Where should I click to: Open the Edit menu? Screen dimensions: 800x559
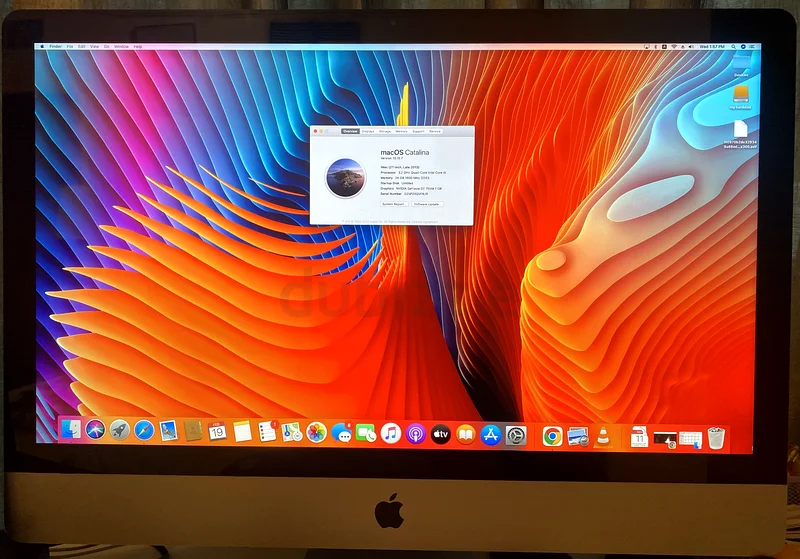click(82, 46)
